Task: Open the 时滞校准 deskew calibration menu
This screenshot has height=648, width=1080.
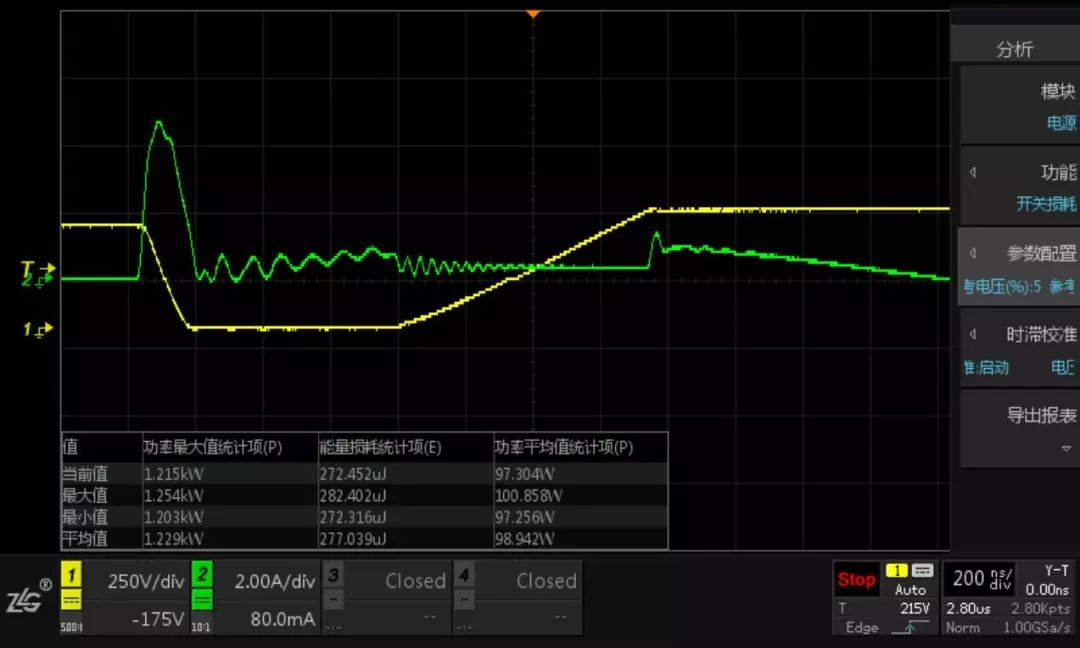Action: click(x=1020, y=349)
